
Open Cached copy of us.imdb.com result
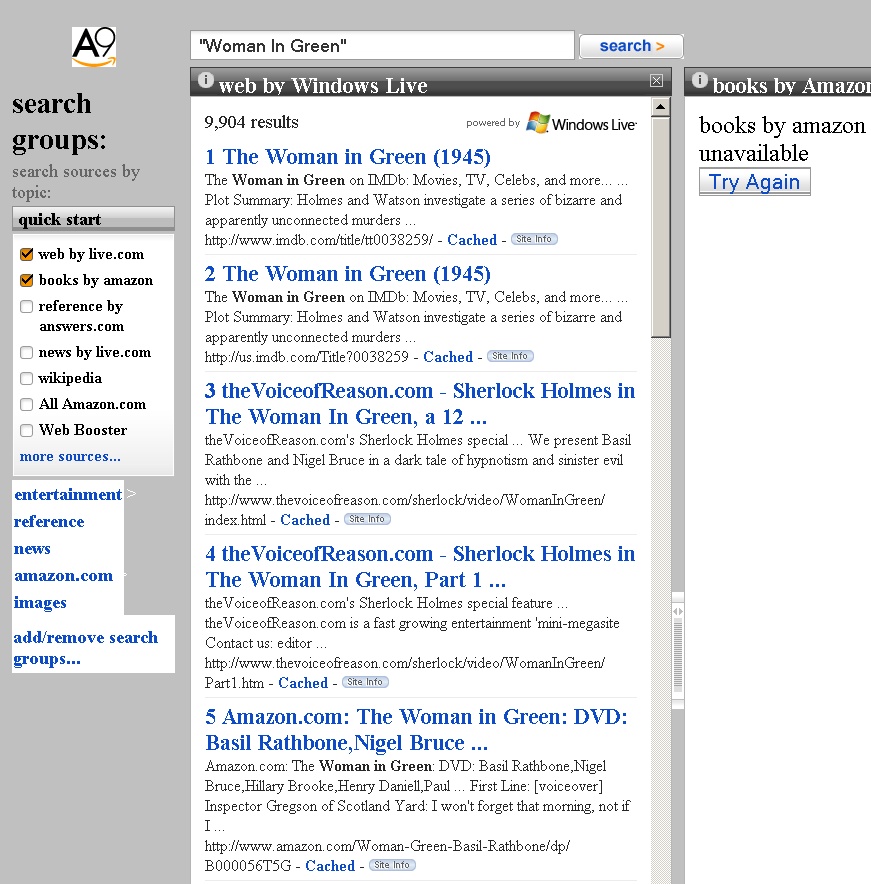point(448,357)
